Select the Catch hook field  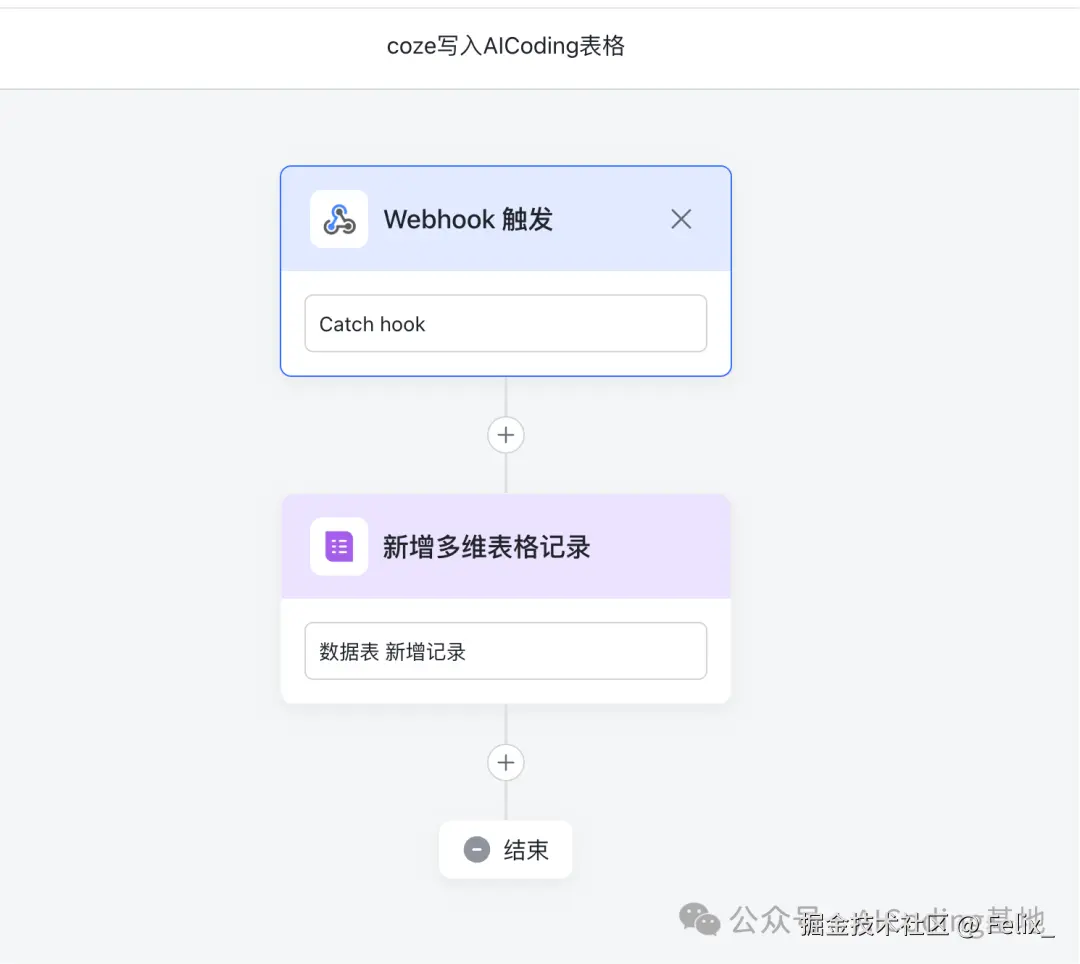pyautogui.click(x=506, y=324)
